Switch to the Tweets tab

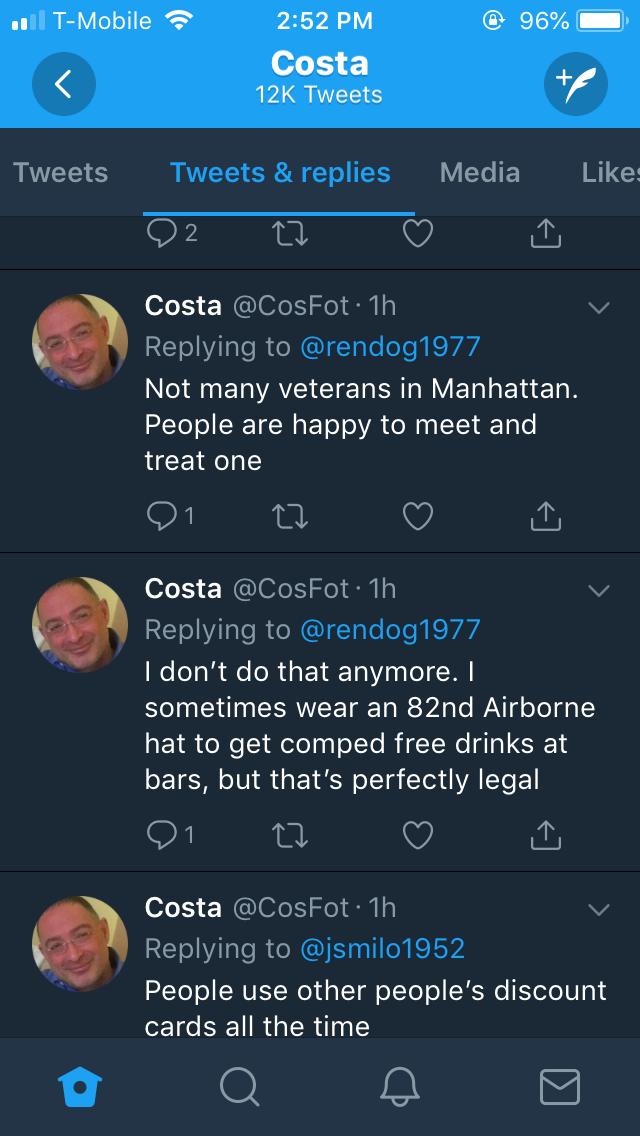(61, 172)
